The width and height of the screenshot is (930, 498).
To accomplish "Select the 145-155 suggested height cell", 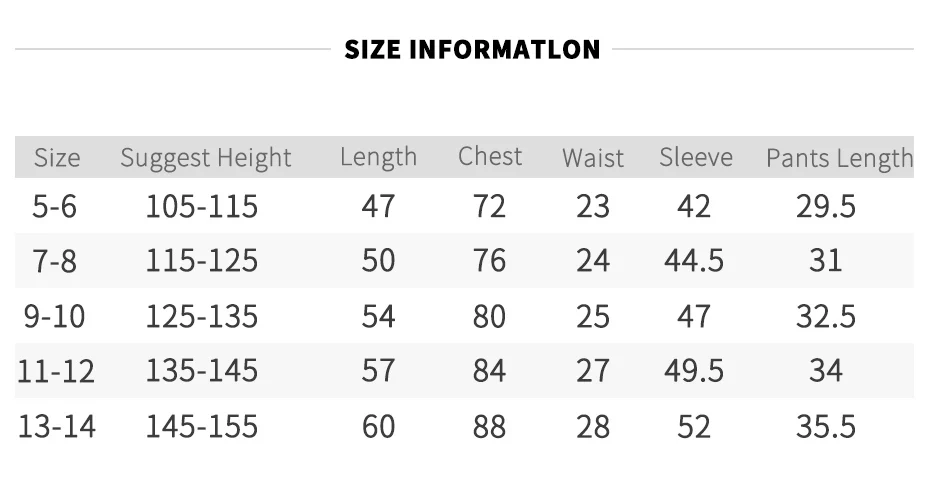I will pos(202,426).
